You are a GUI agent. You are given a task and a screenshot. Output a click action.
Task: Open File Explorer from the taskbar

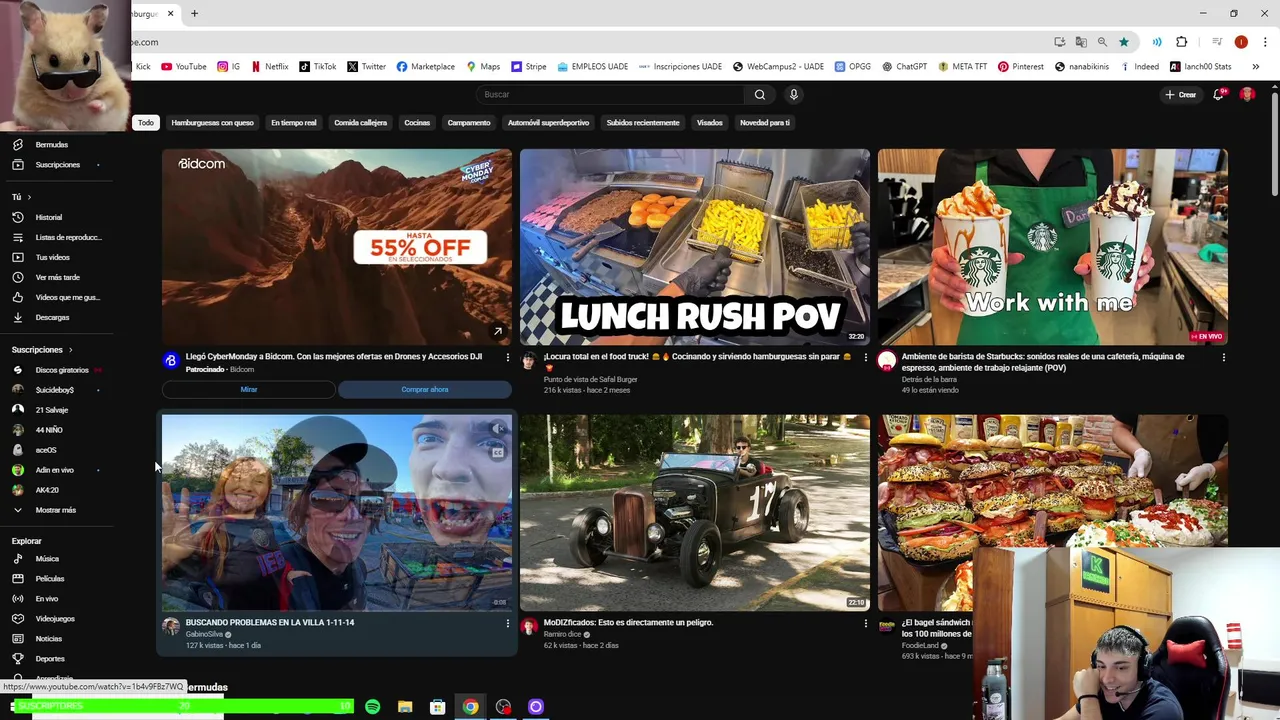point(405,707)
